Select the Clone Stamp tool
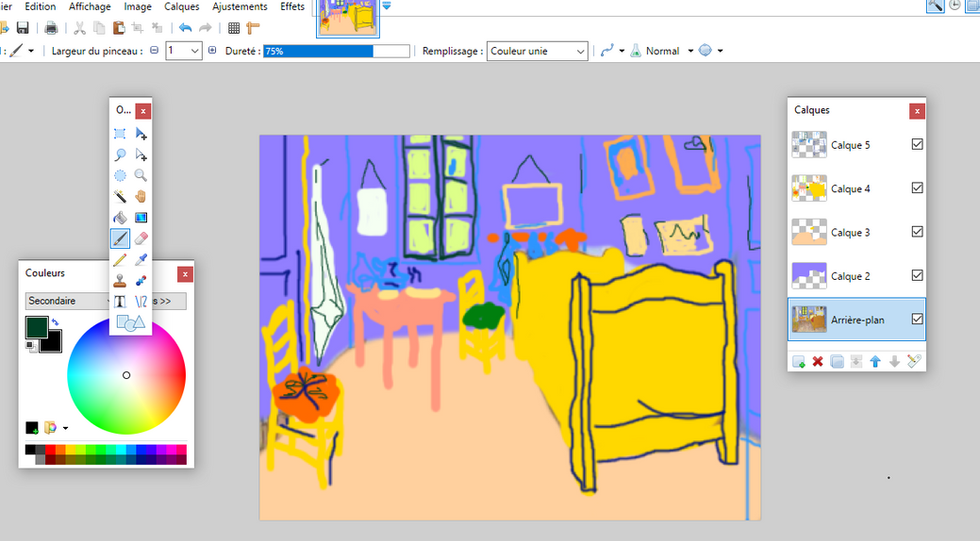The height and width of the screenshot is (541, 980). pyautogui.click(x=120, y=280)
